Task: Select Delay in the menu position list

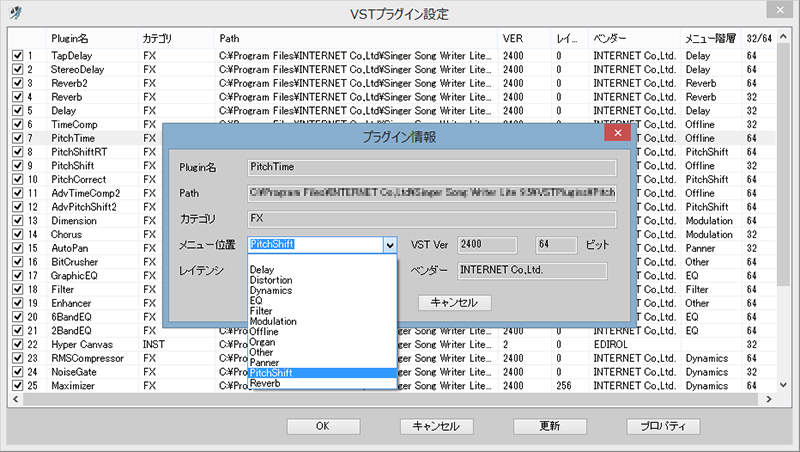Action: click(x=322, y=269)
